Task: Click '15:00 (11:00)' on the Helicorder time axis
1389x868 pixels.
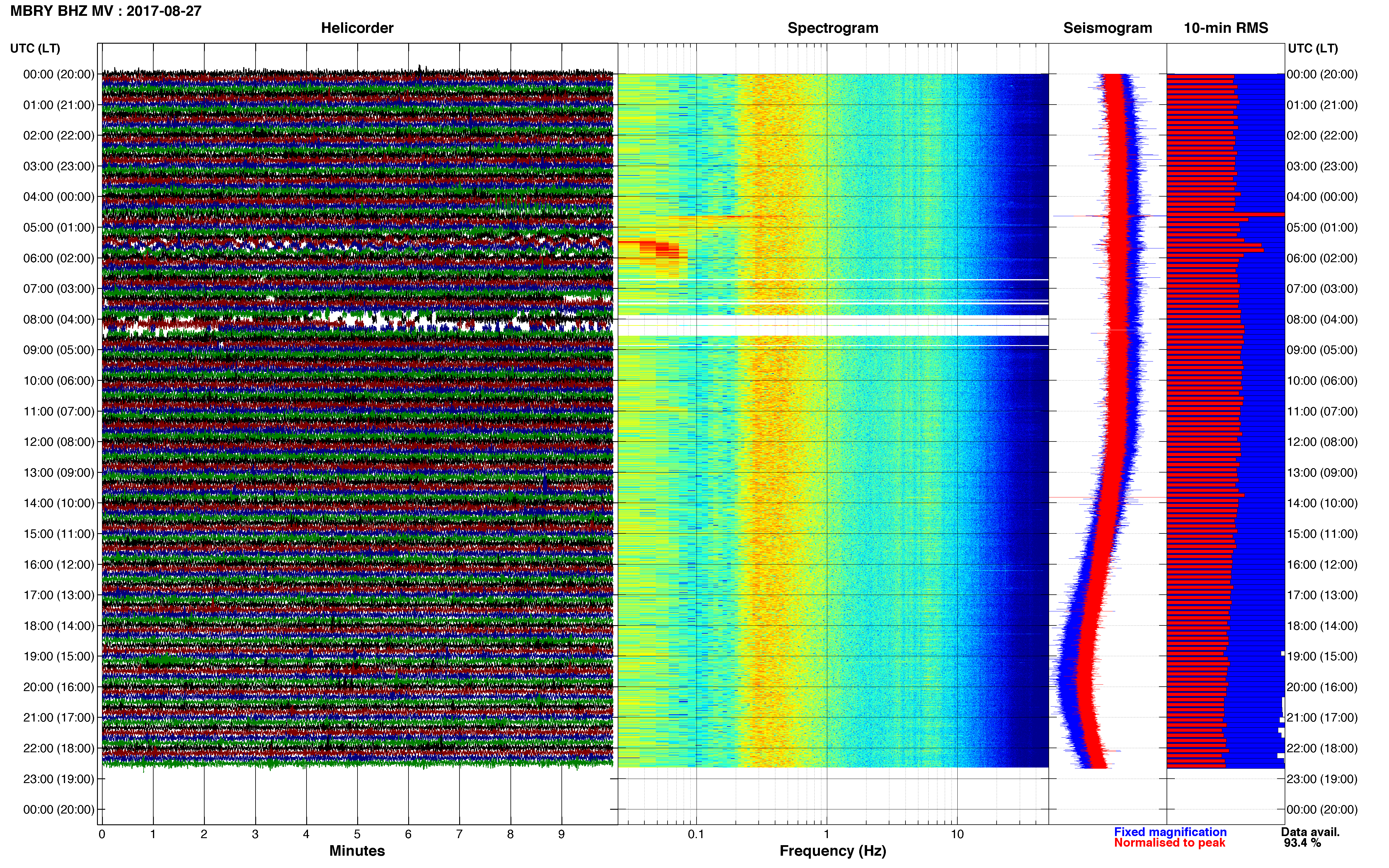Action: coord(59,534)
